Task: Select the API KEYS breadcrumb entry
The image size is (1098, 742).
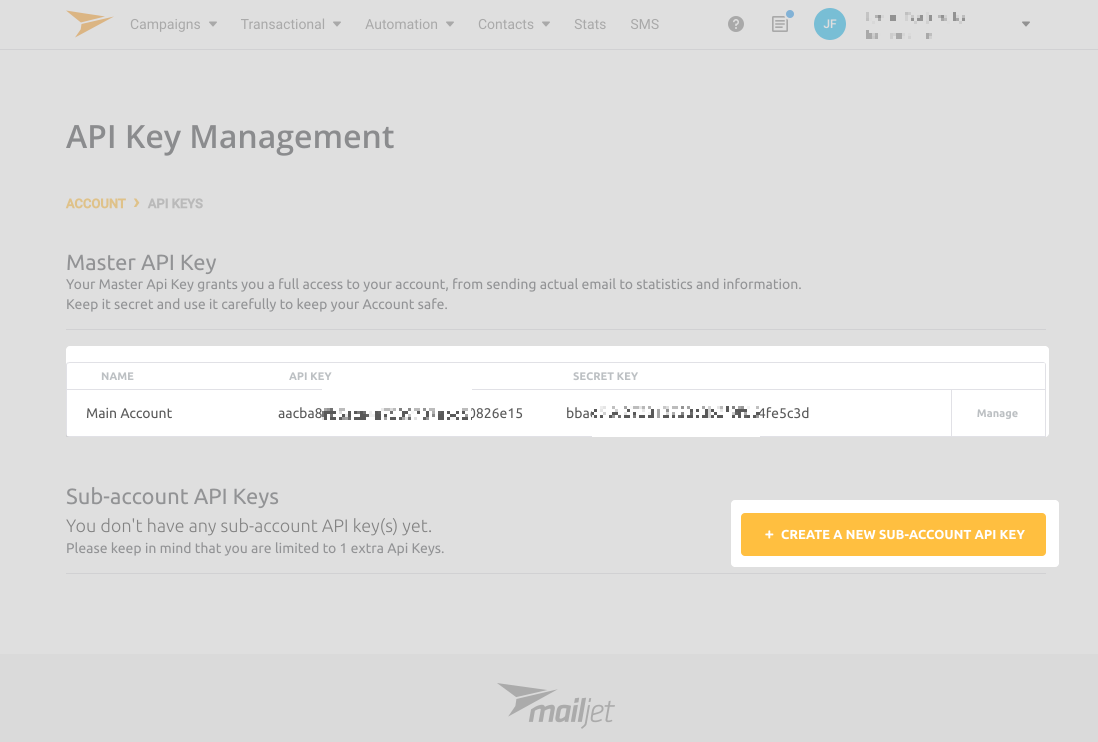Action: click(175, 203)
